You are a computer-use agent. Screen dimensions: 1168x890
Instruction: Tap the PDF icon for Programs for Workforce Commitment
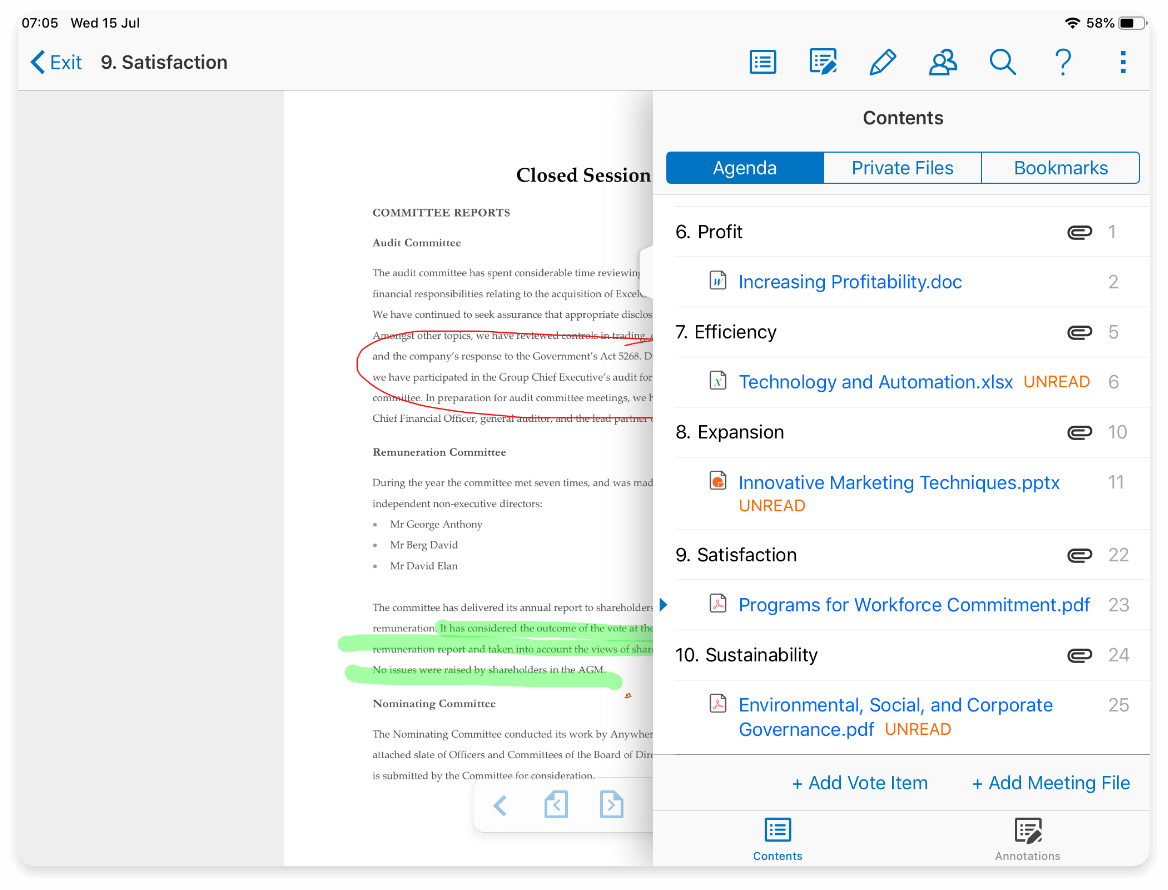[x=717, y=603]
